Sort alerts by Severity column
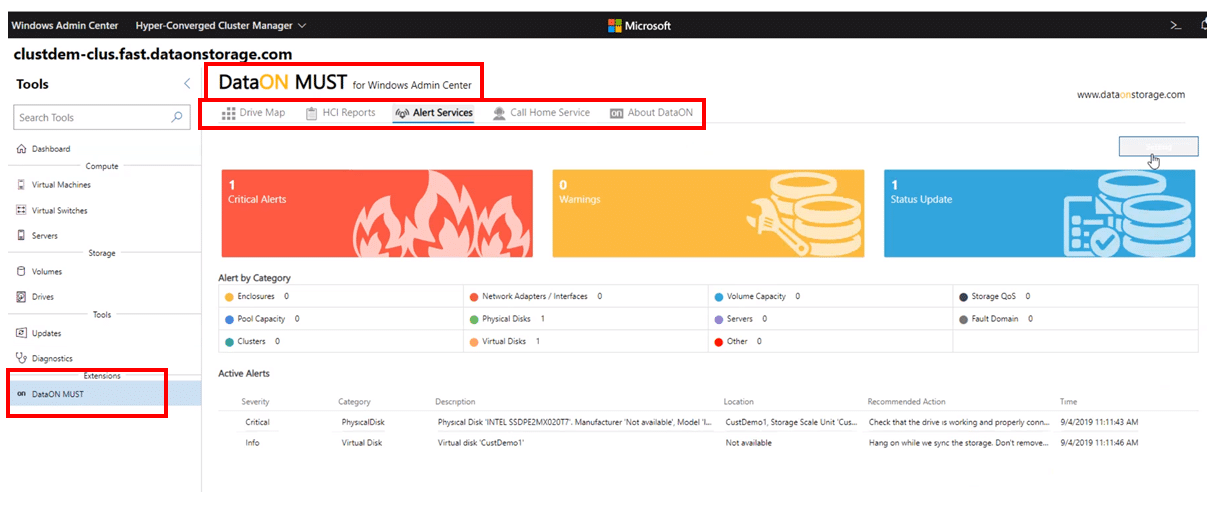1215x514 pixels. pyautogui.click(x=256, y=402)
